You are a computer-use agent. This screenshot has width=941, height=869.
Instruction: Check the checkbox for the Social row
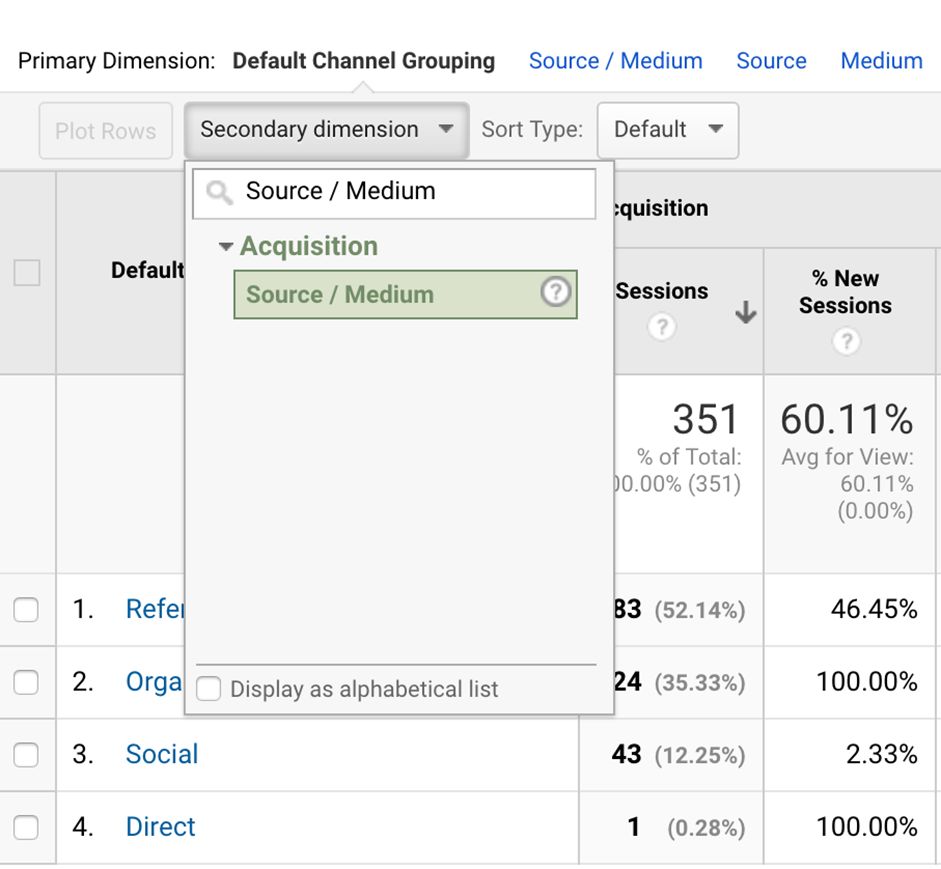tap(27, 754)
